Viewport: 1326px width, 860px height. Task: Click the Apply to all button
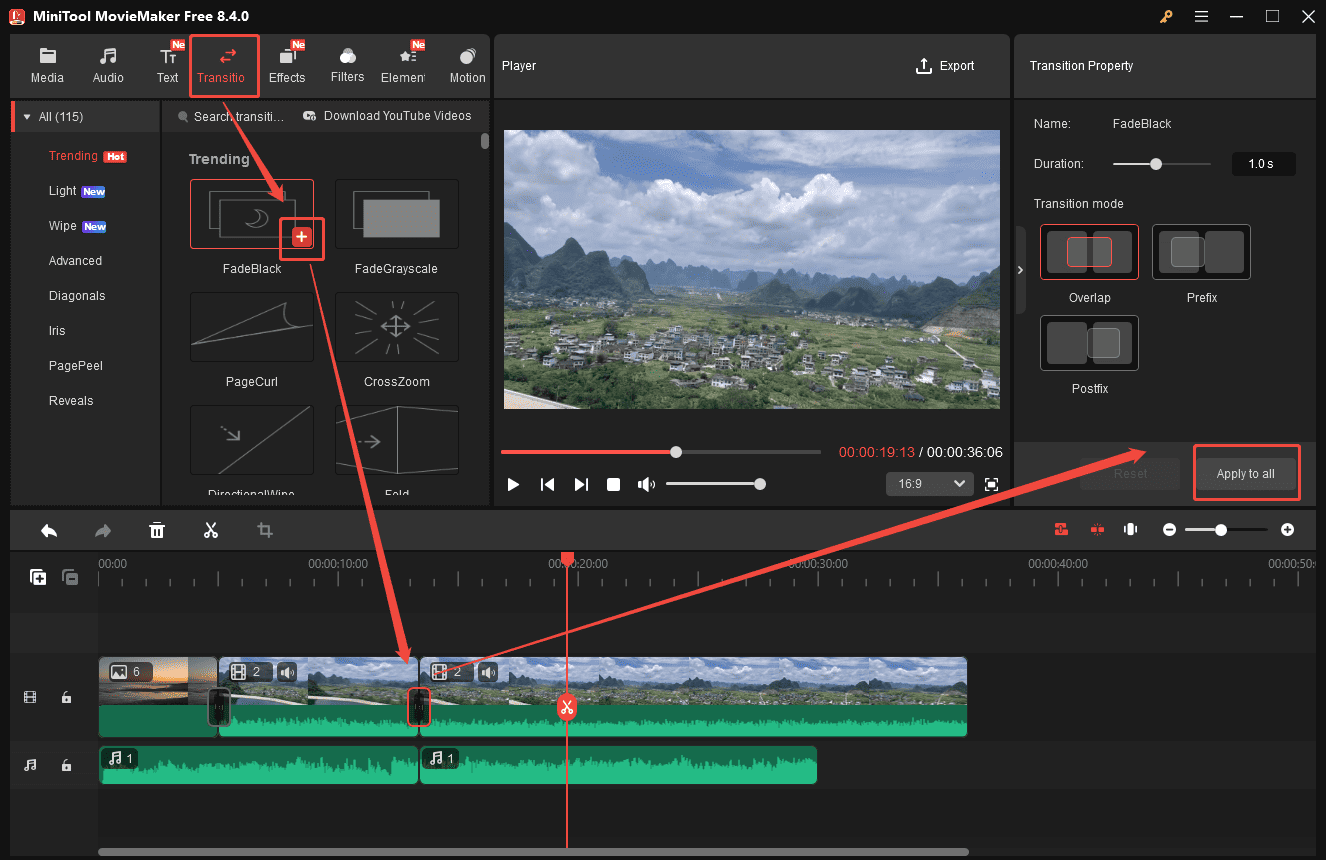click(x=1246, y=472)
